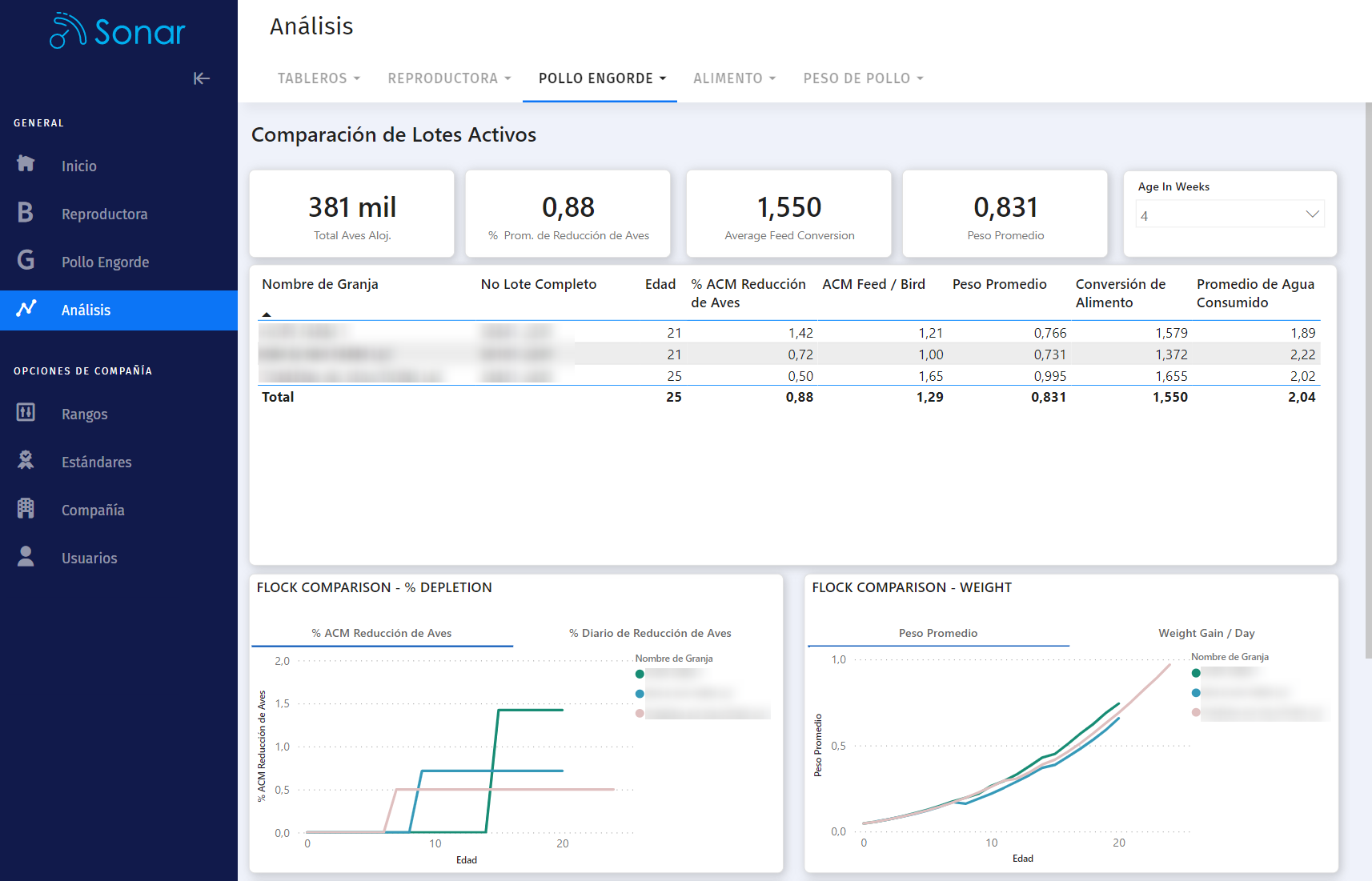
Task: Click the FLOCK COMPARISON - WEIGHT title
Action: (x=912, y=587)
